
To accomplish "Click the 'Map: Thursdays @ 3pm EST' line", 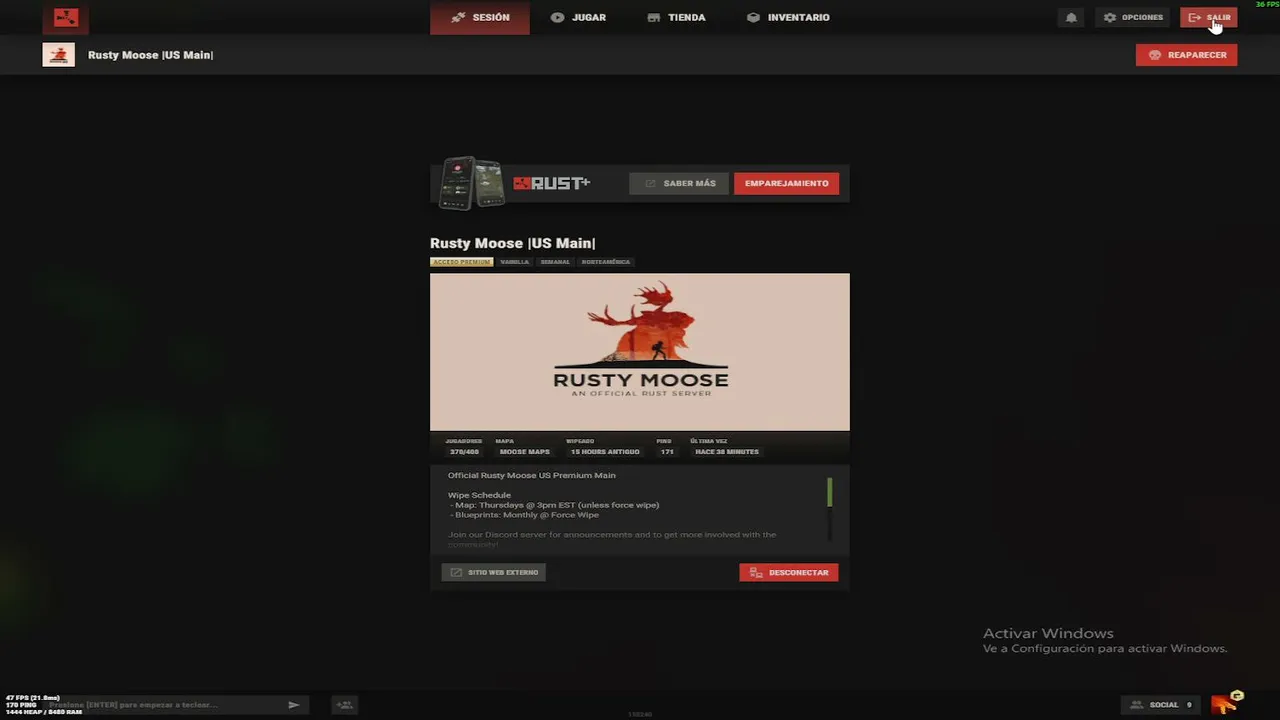I will (x=555, y=505).
